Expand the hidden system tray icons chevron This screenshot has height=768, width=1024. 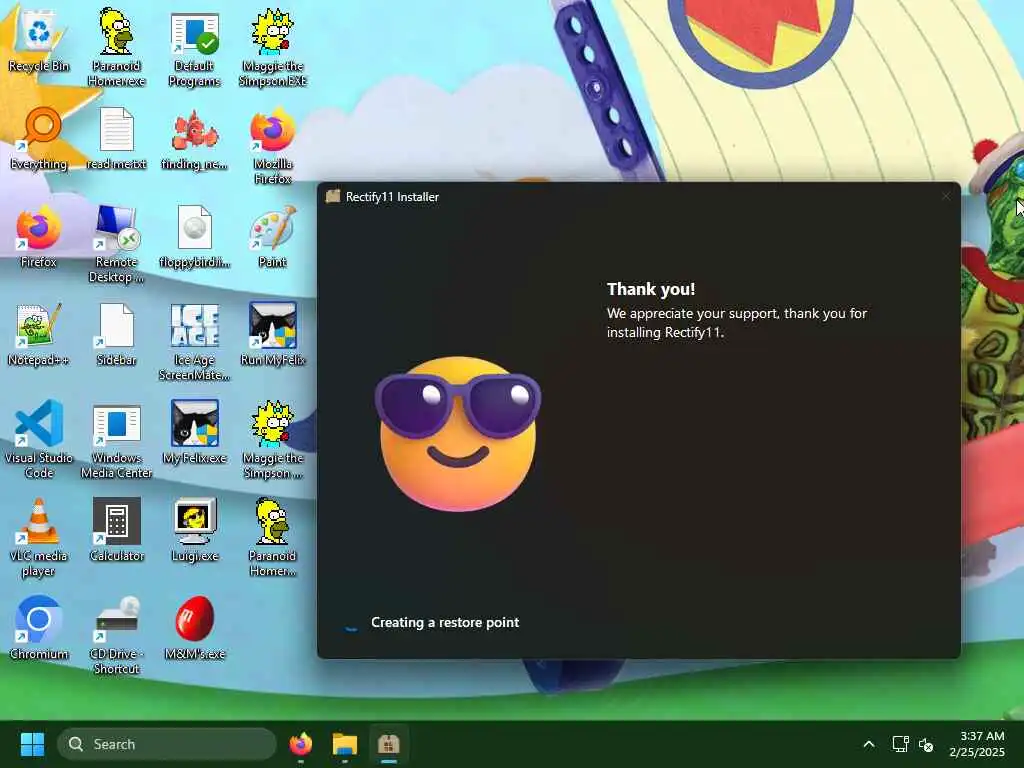(x=869, y=744)
